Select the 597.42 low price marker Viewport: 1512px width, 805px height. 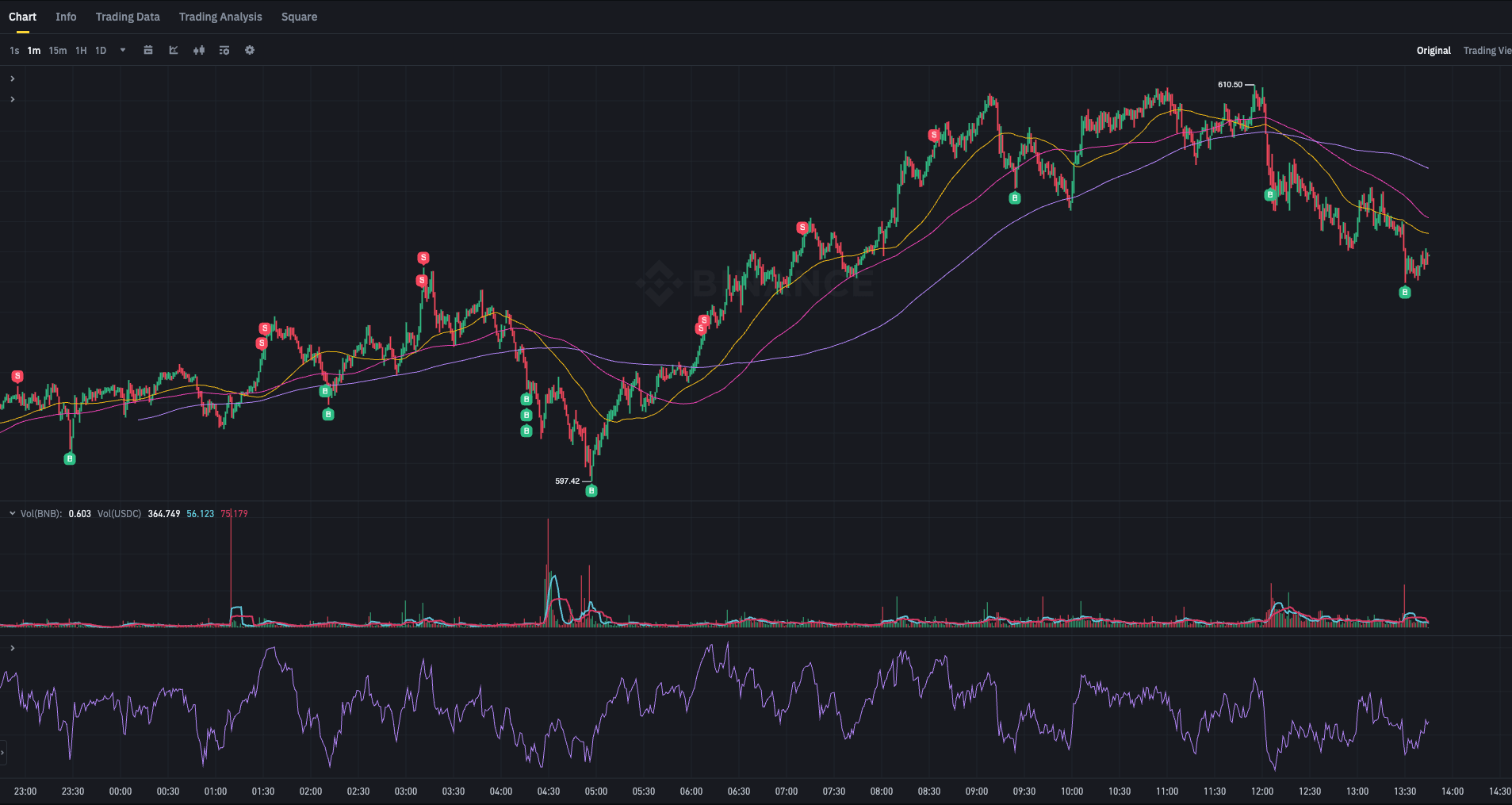tap(568, 481)
